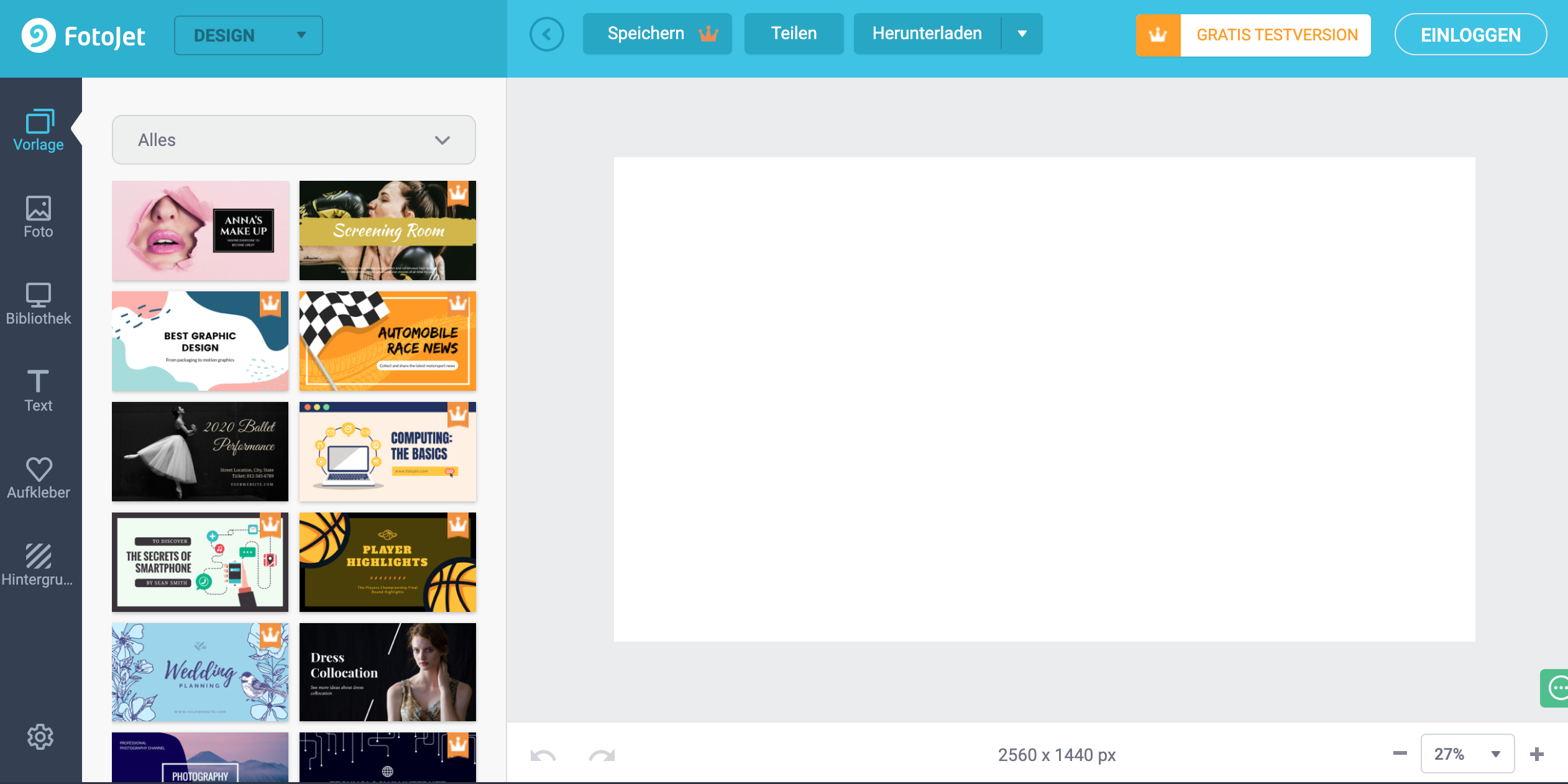Select the Text tool in sidebar
1568x784 pixels.
[x=39, y=391]
